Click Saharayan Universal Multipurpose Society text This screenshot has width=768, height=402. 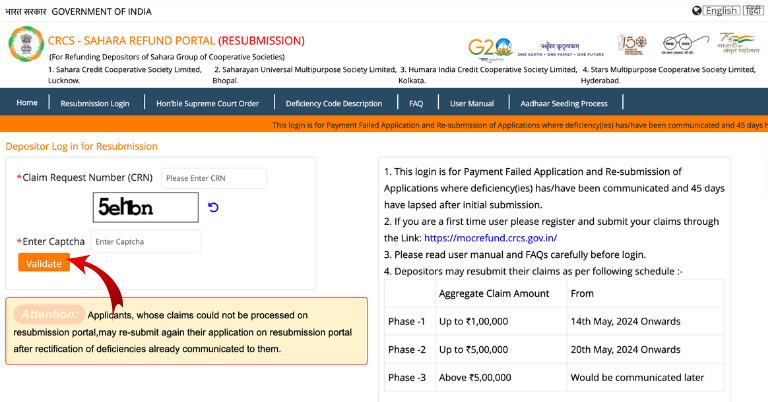pos(304,74)
